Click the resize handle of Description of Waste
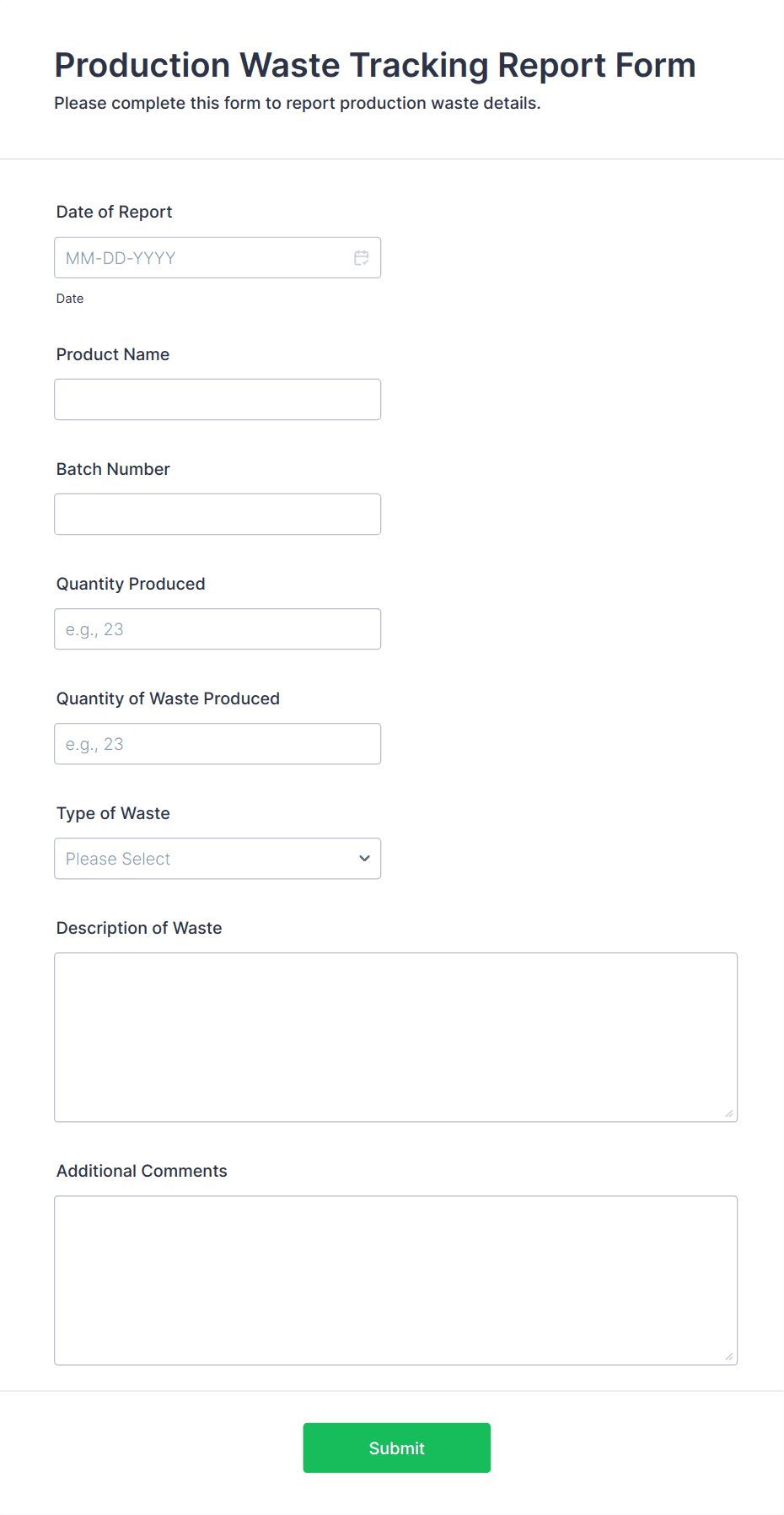 (x=728, y=1113)
